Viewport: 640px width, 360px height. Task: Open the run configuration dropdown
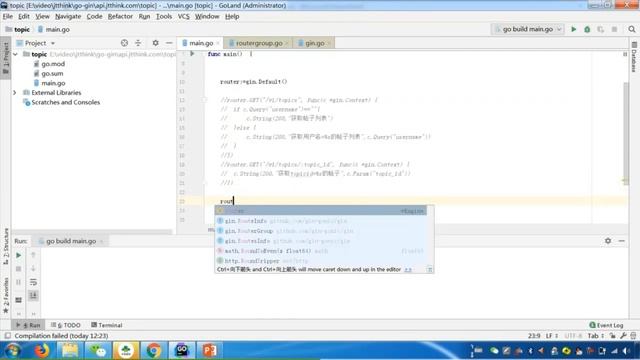pos(528,29)
